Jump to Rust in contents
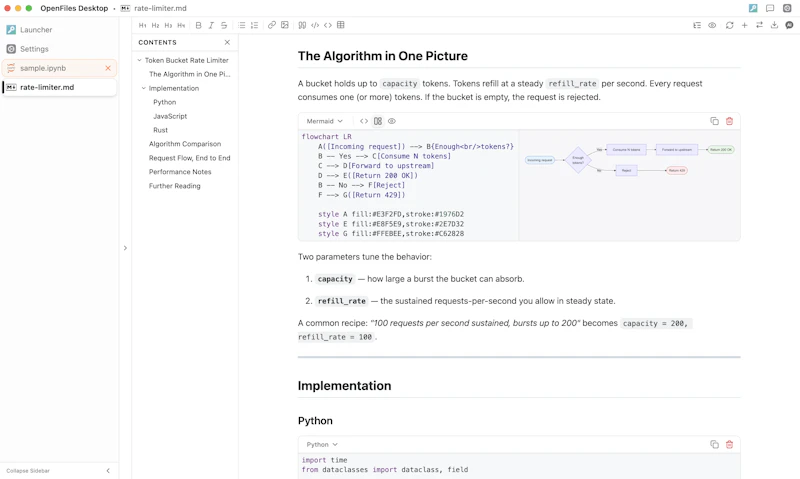Viewport: 800px width, 479px height. [x=160, y=130]
